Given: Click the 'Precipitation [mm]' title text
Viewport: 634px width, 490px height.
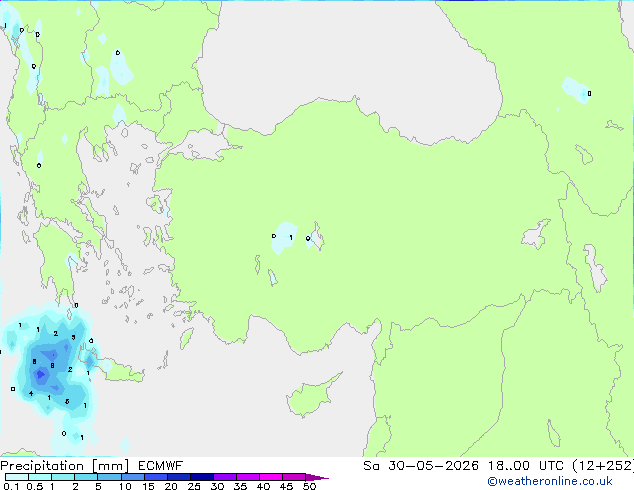Looking at the screenshot, I should [64, 466].
